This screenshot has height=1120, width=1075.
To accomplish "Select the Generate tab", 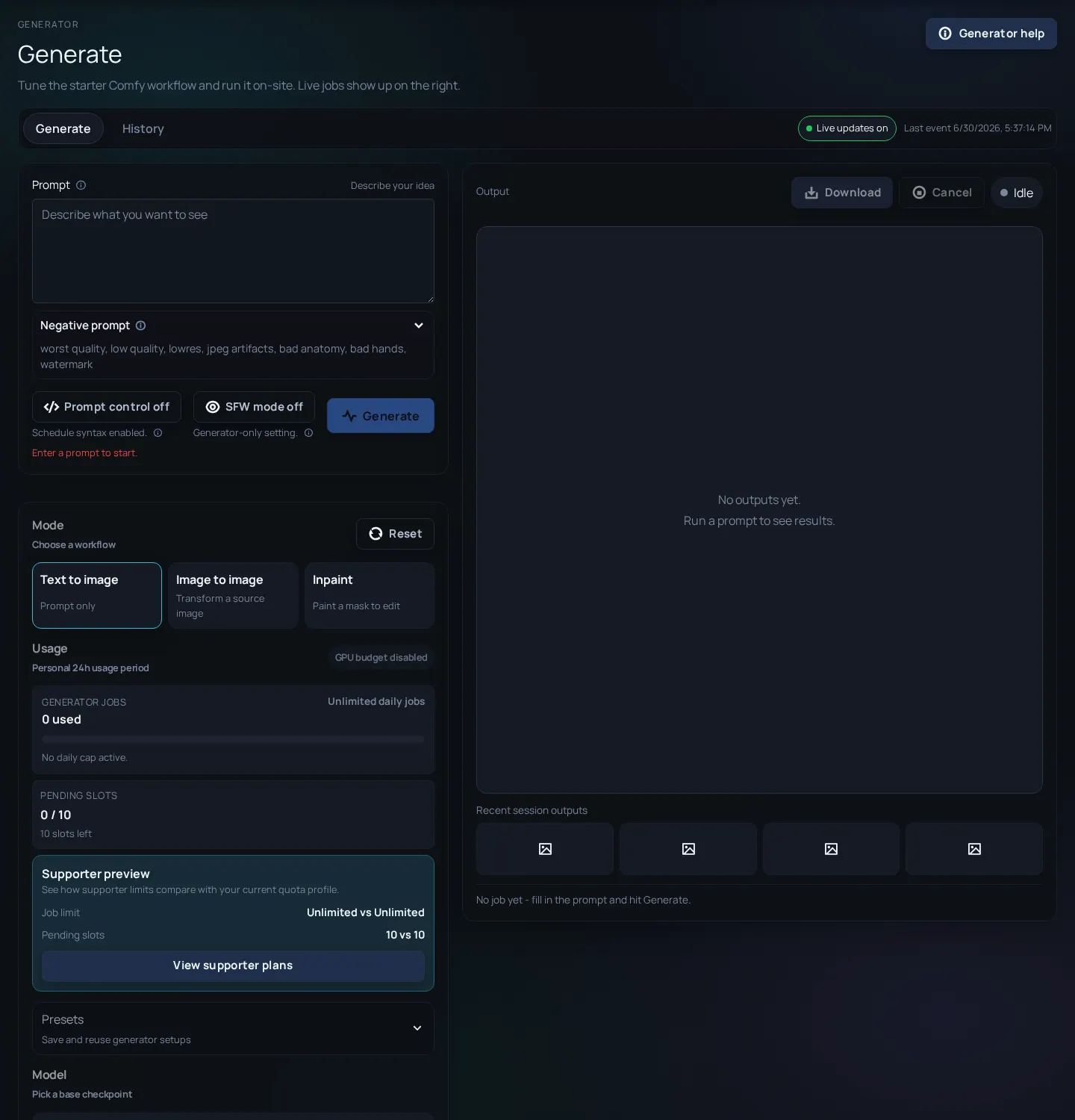I will pos(63,128).
